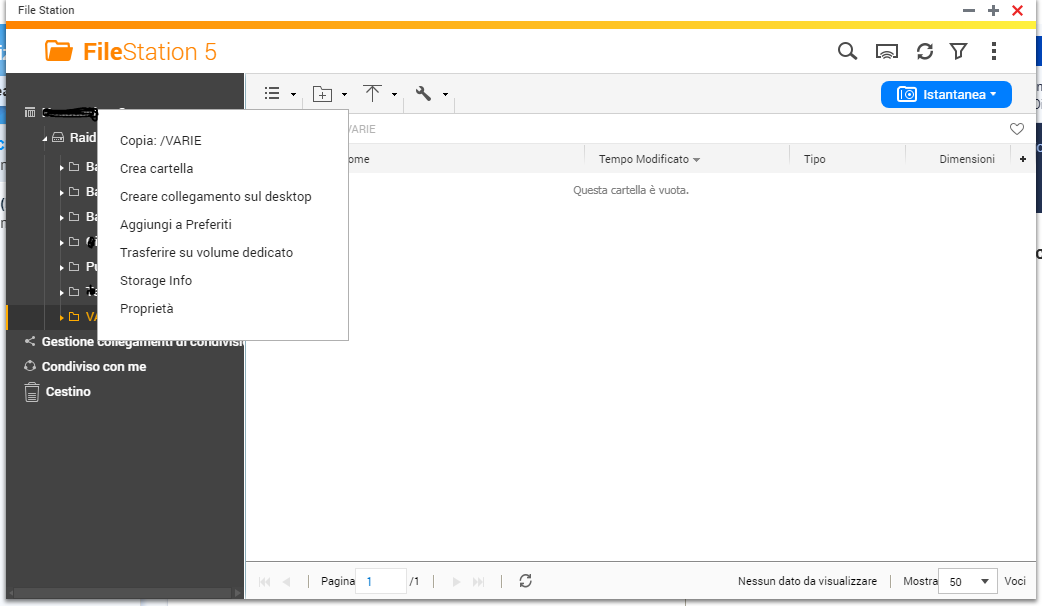Select 'Crea cartella' from context menu

(x=156, y=169)
